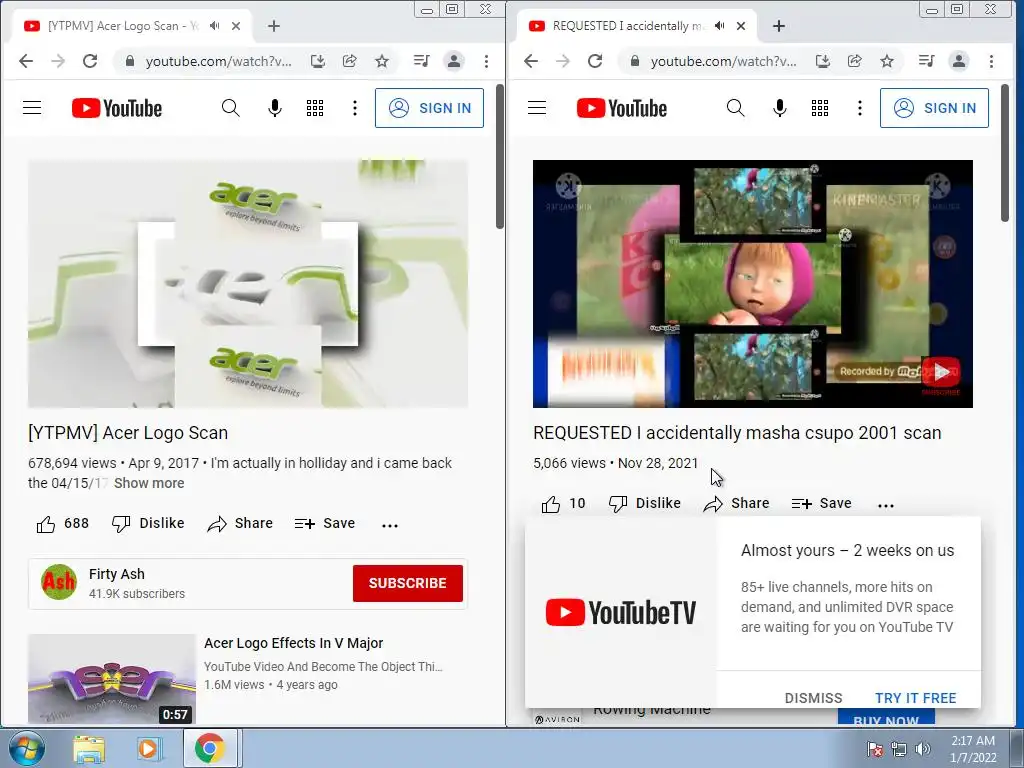Open media controls in left Chrome window

421,61
